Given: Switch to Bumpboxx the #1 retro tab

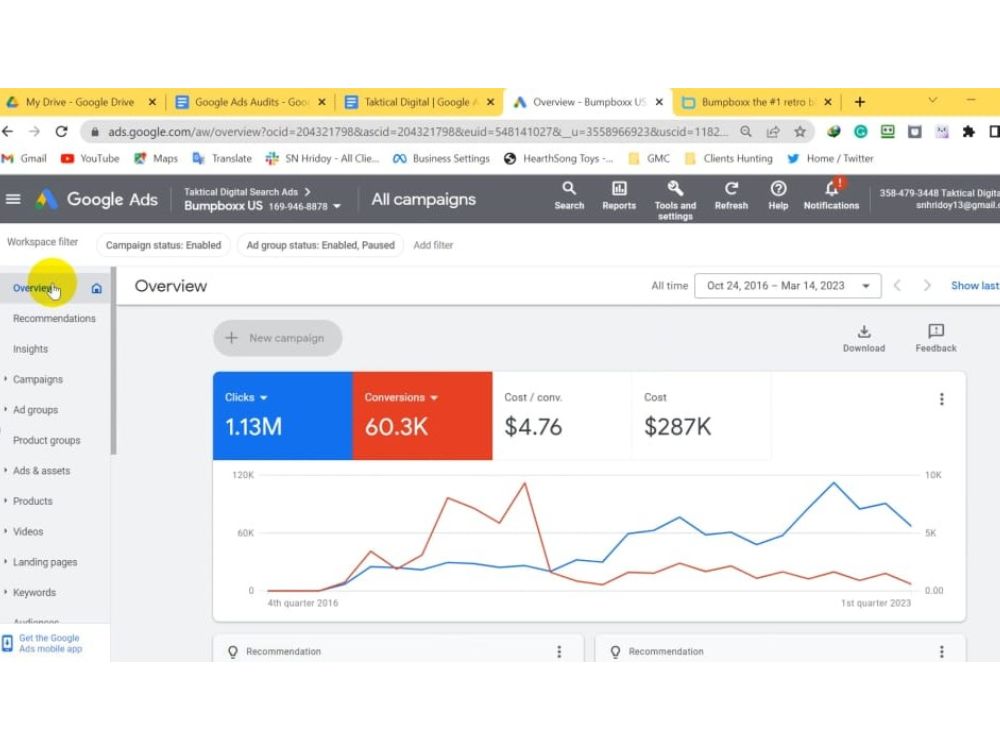Looking at the screenshot, I should pyautogui.click(x=757, y=102).
